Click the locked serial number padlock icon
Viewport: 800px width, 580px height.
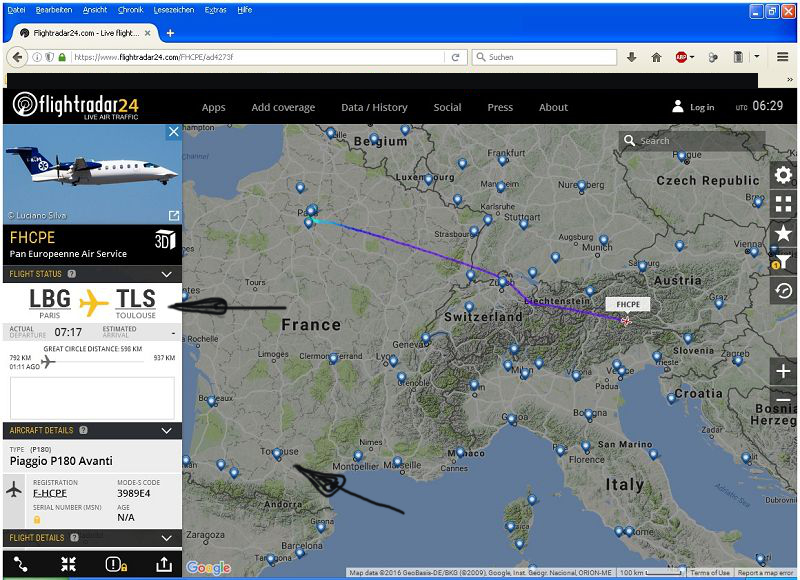(x=37, y=519)
